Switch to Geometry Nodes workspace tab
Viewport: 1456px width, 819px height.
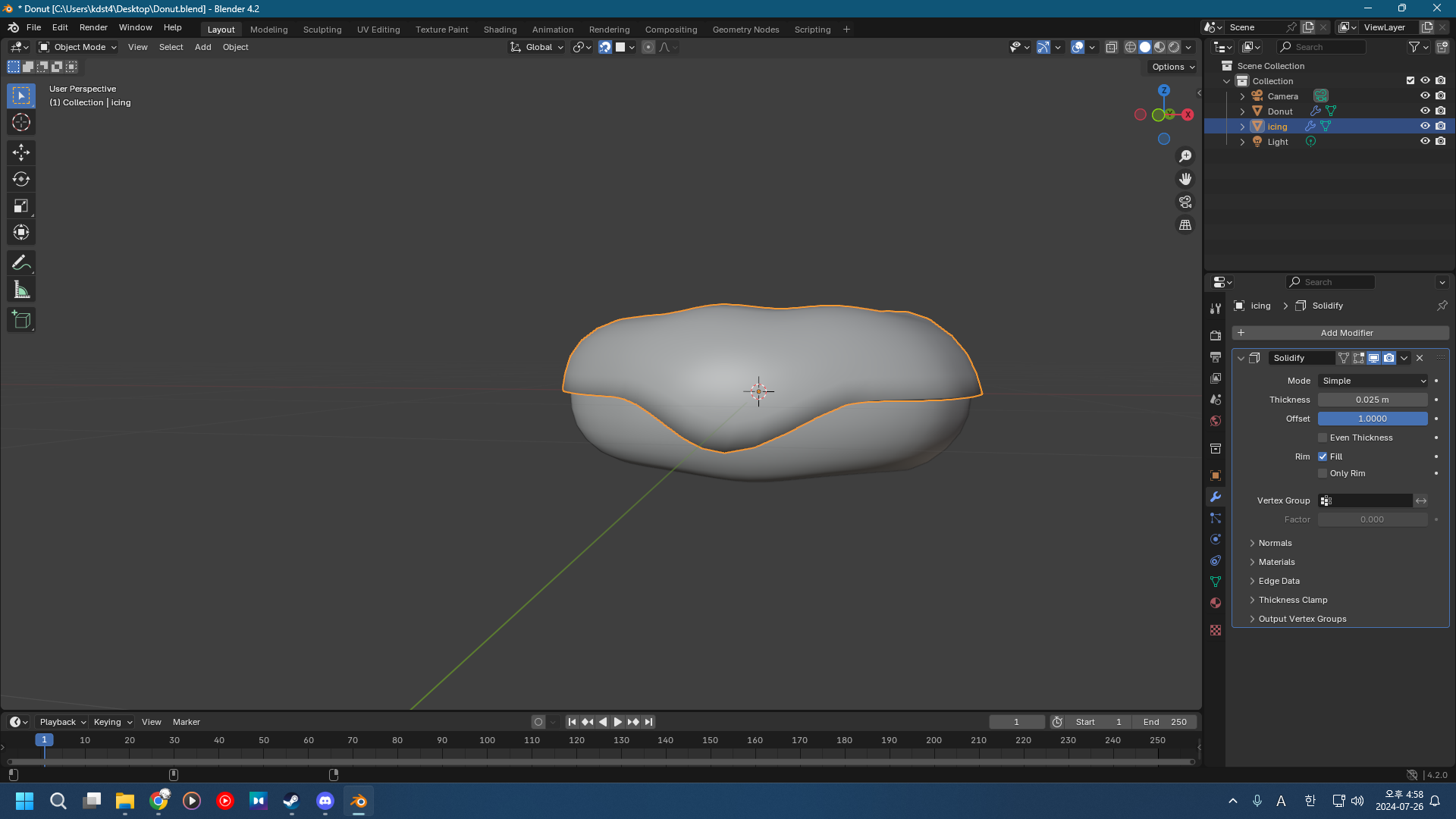(745, 30)
